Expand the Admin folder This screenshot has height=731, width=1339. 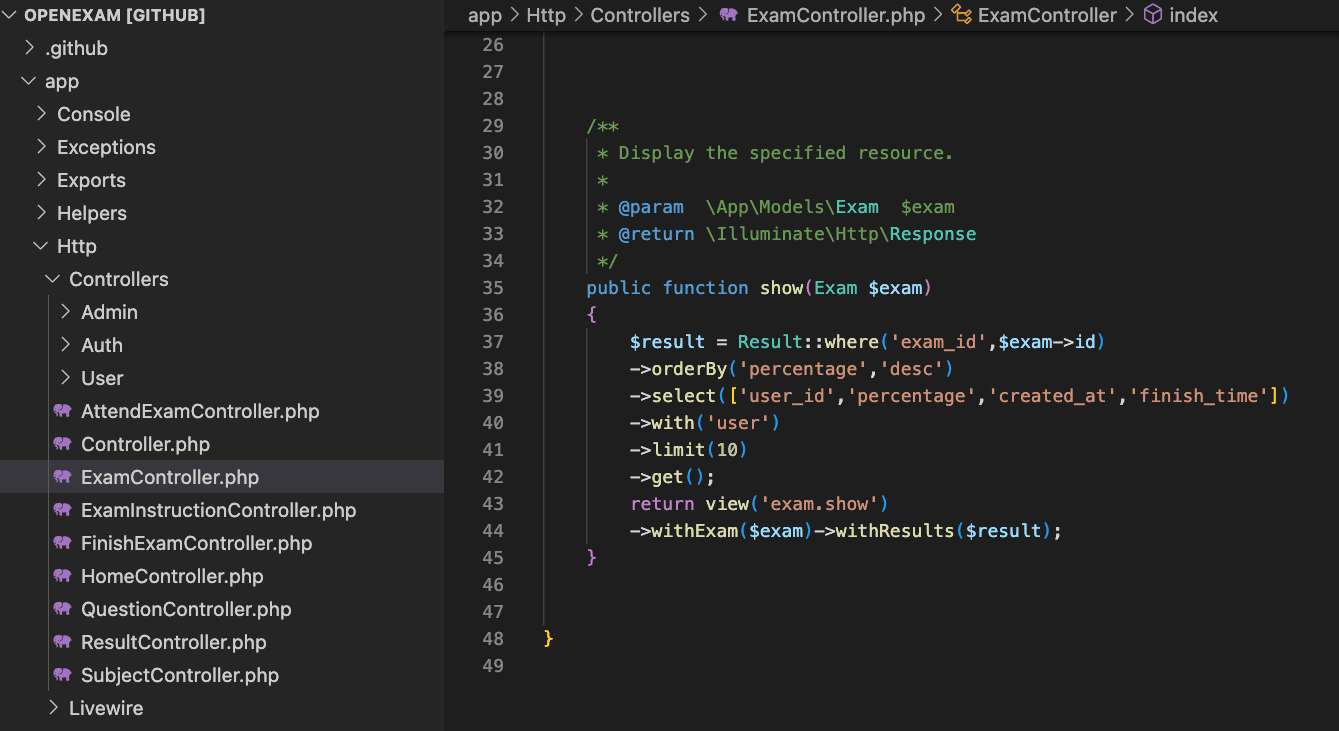(x=66, y=312)
